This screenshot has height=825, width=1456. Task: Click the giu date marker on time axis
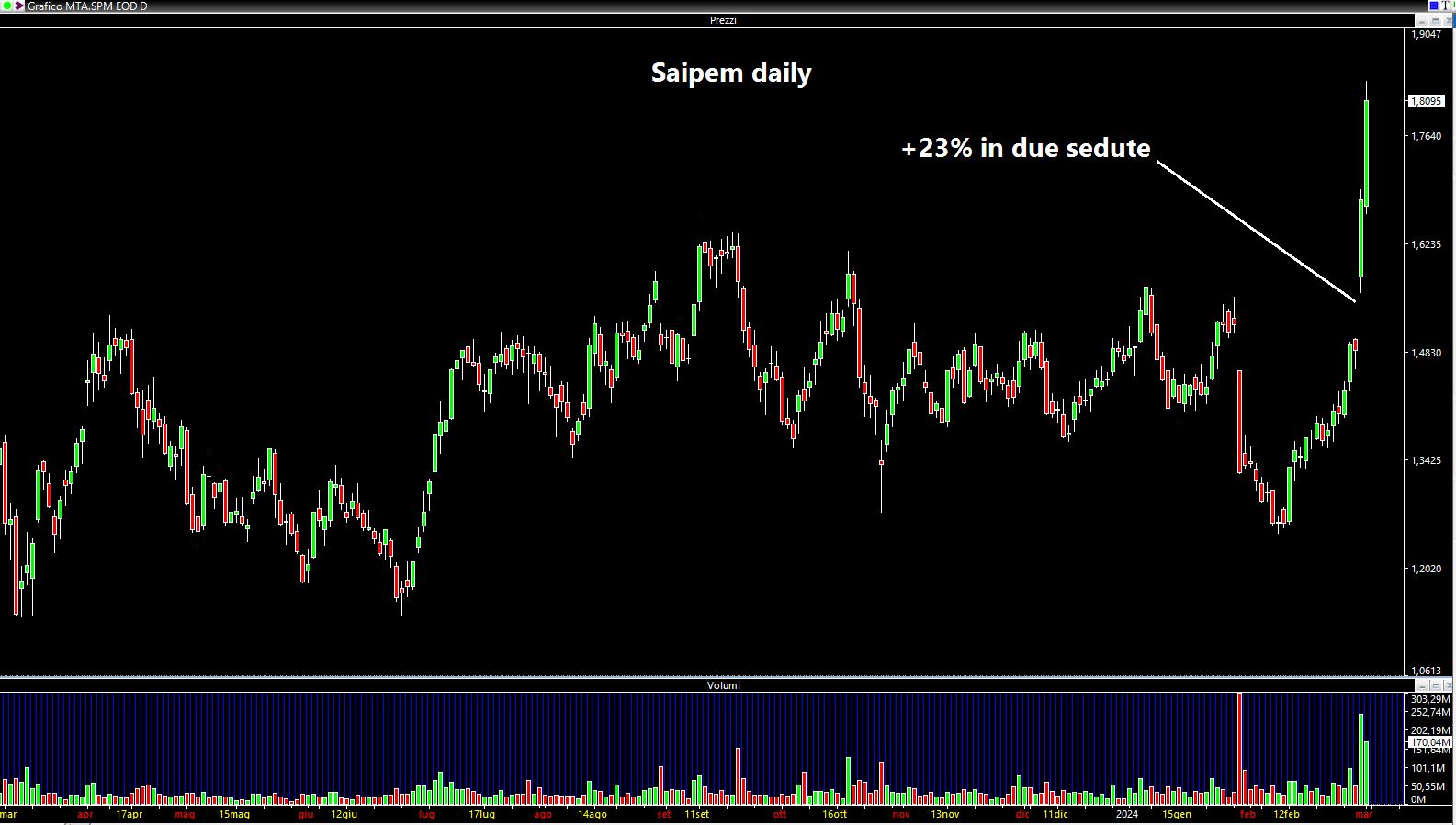click(306, 814)
